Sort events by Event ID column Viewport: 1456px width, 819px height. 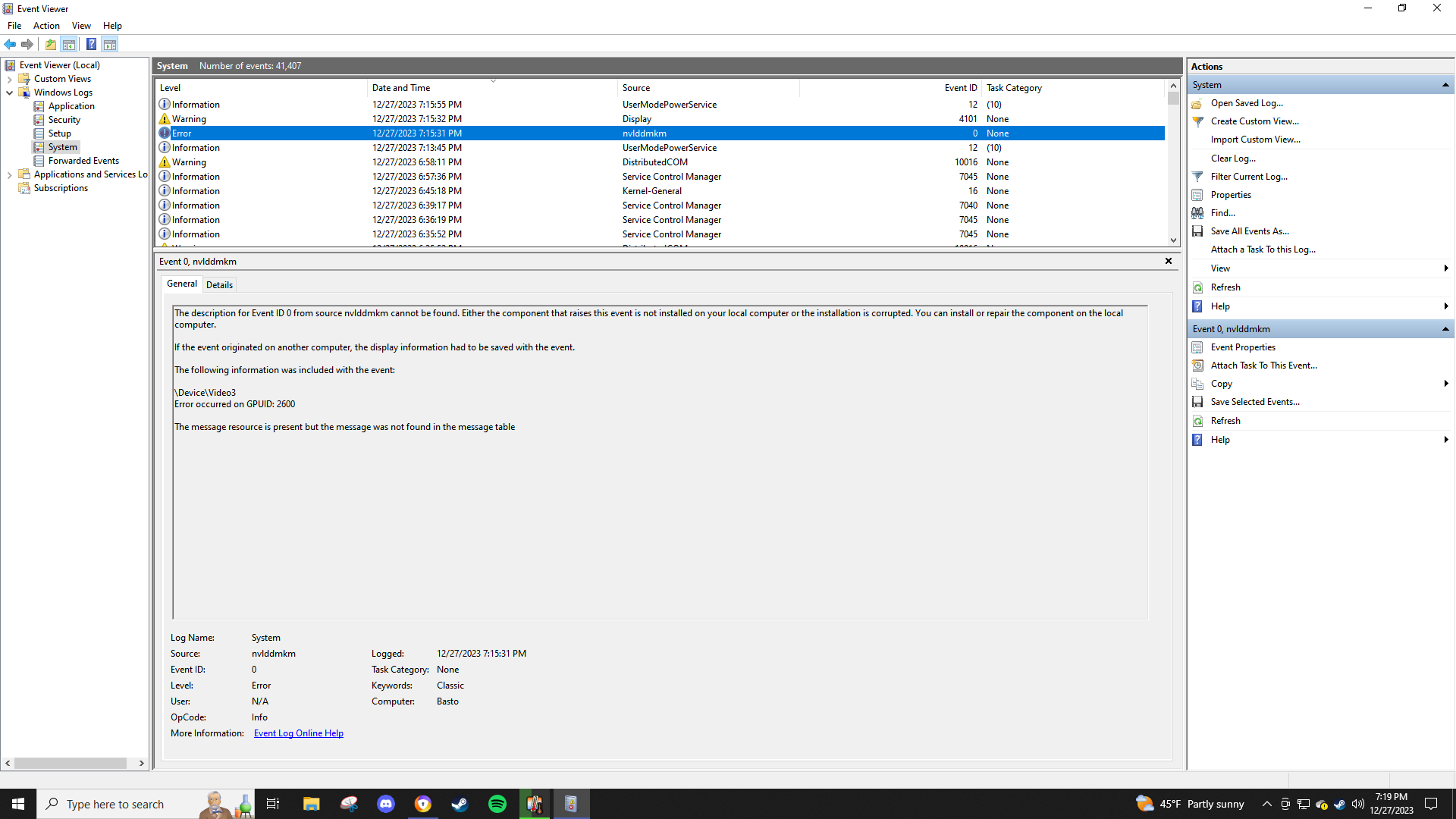pyautogui.click(x=891, y=88)
